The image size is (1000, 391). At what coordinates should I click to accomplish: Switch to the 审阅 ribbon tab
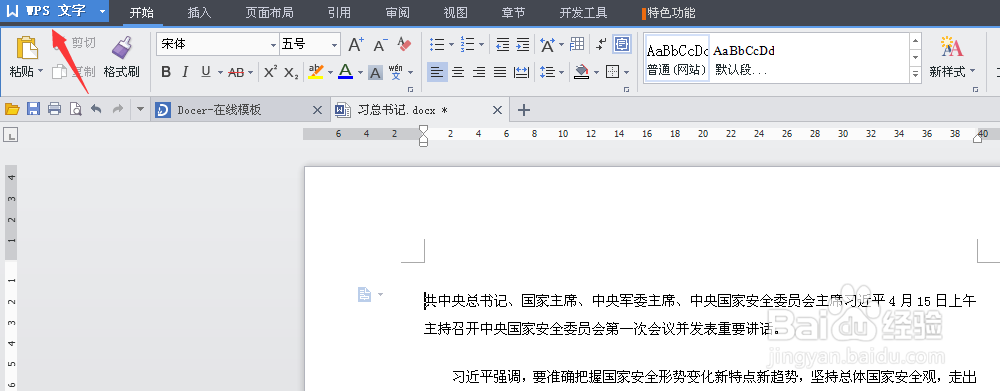click(397, 13)
